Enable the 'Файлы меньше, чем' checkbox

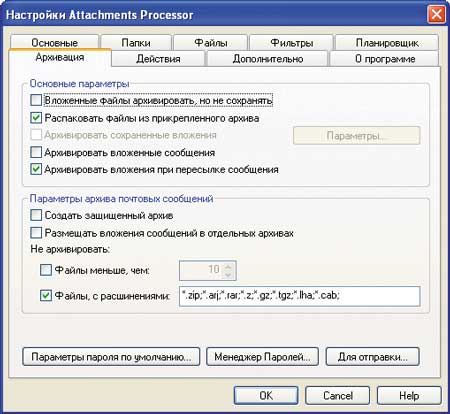tap(46, 269)
